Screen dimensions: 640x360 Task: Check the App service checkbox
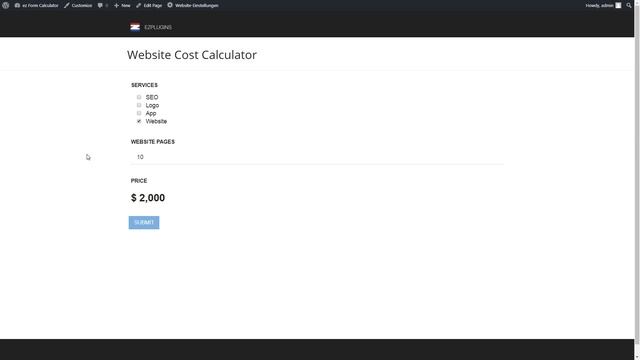tap(139, 113)
